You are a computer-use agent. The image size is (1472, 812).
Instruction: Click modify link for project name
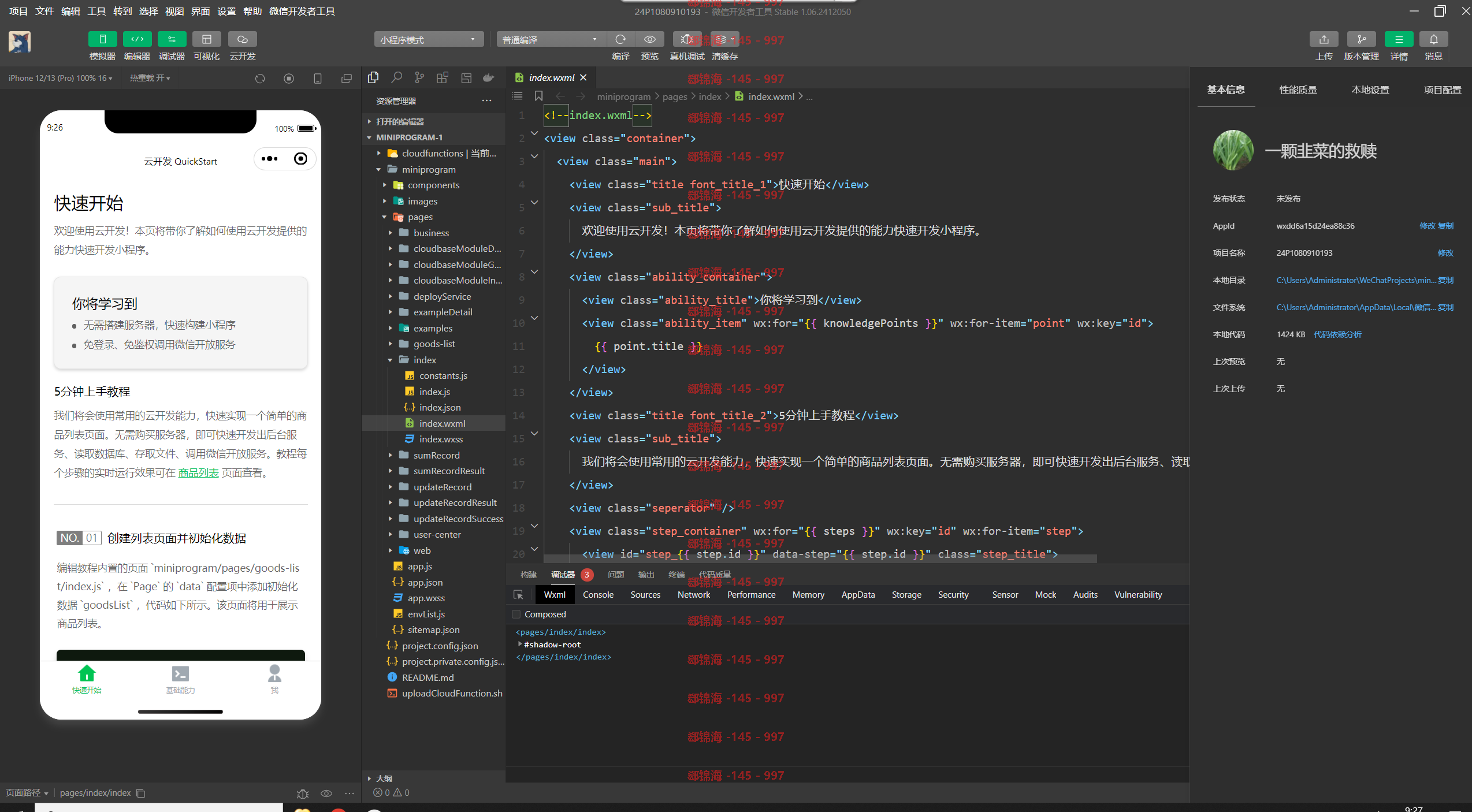tap(1445, 253)
